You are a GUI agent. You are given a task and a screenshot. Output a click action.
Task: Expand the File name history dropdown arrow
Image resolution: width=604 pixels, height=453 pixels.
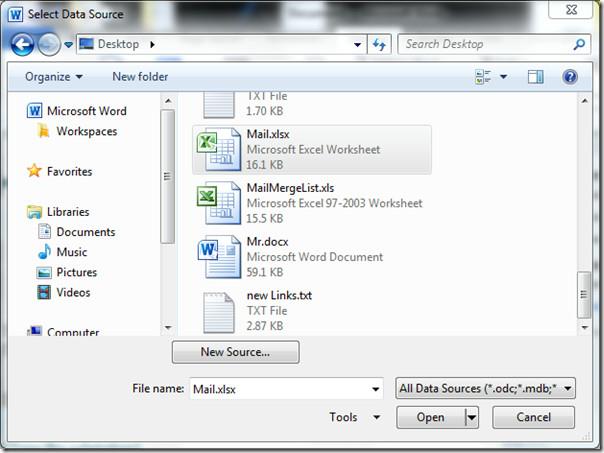click(375, 389)
